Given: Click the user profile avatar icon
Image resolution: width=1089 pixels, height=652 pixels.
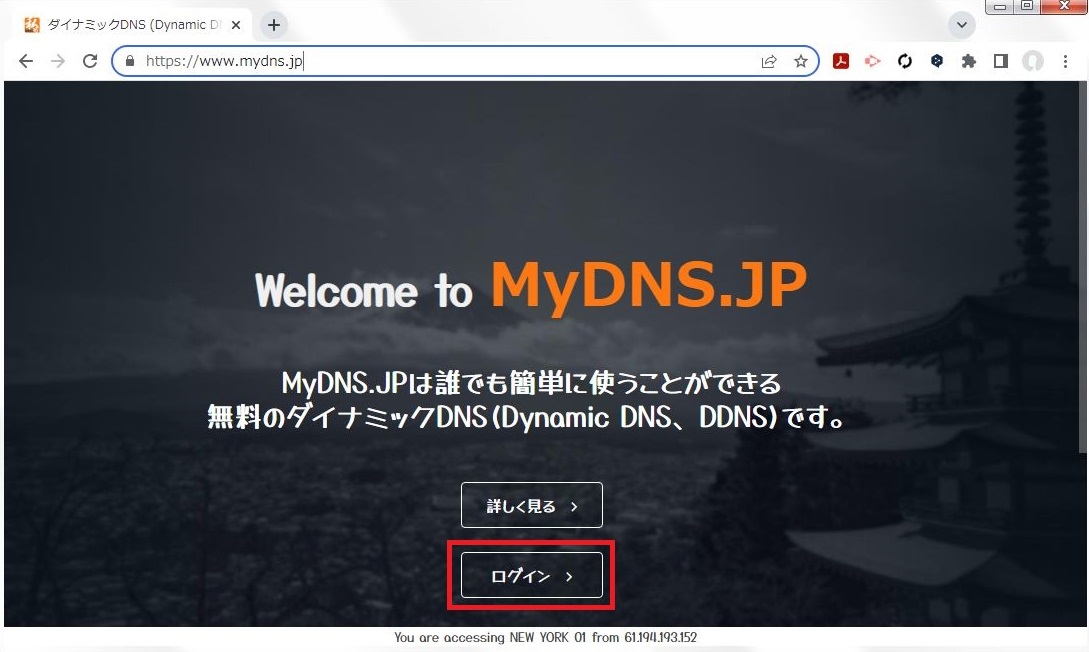Looking at the screenshot, I should (1032, 61).
